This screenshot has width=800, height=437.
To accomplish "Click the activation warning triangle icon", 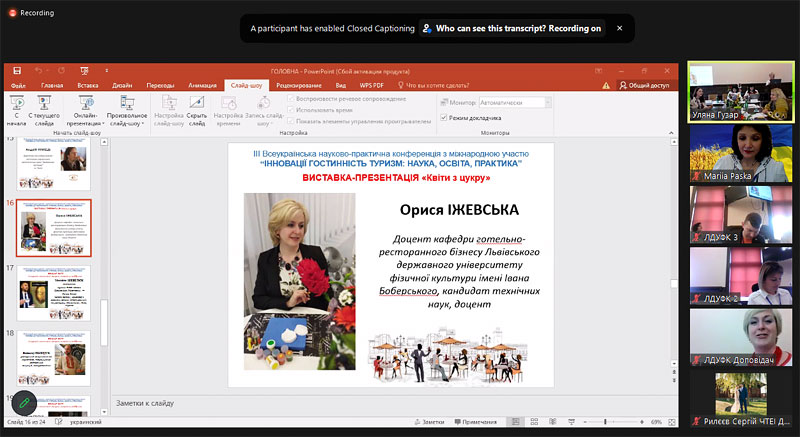I will 606,86.
